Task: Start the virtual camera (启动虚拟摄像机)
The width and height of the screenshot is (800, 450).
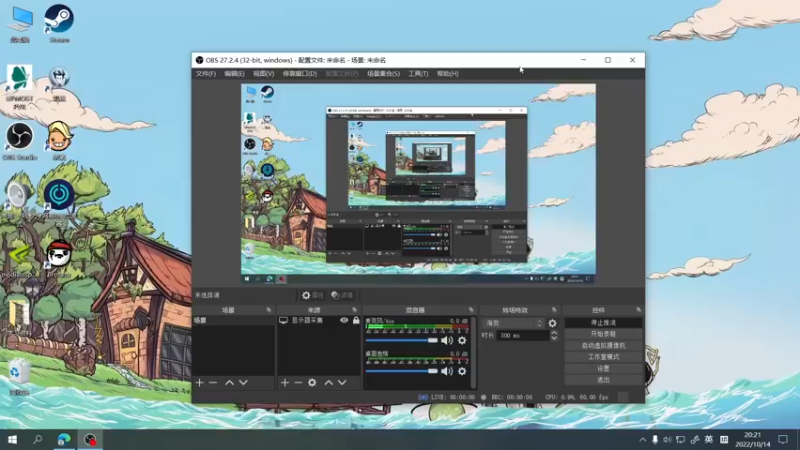Action: click(604, 345)
